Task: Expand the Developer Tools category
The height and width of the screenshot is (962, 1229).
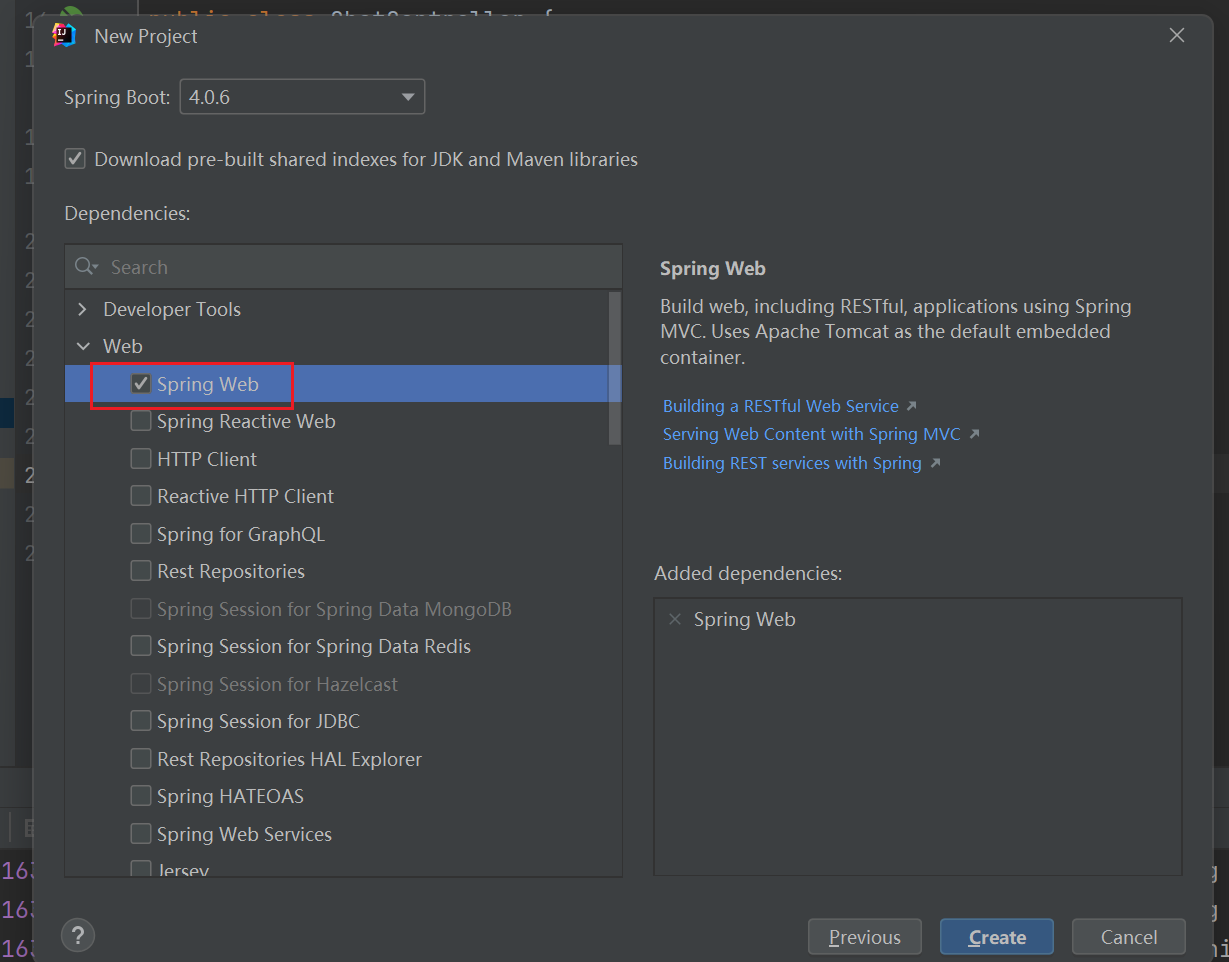Action: pyautogui.click(x=82, y=310)
